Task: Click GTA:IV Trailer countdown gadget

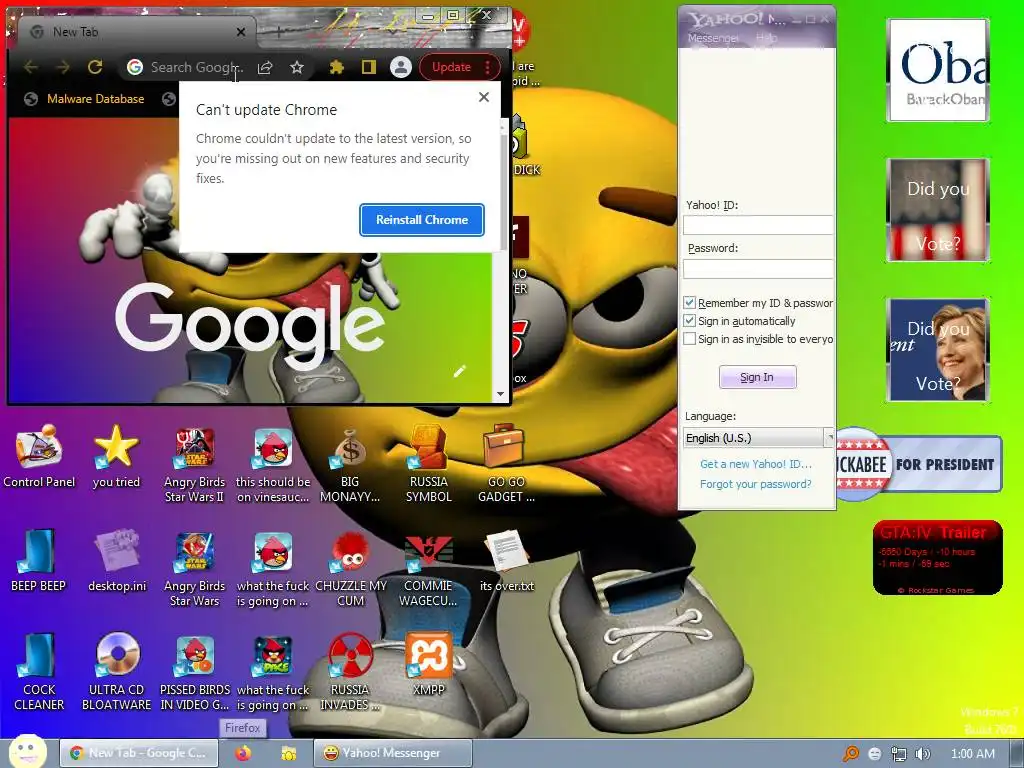Action: click(x=937, y=557)
